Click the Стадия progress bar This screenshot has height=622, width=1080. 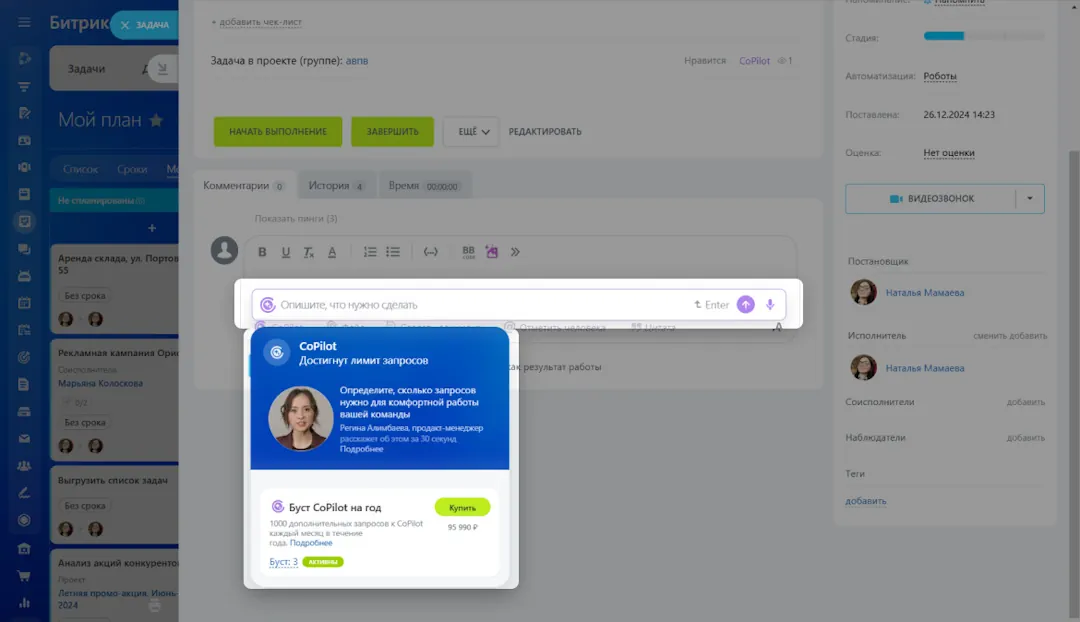983,37
